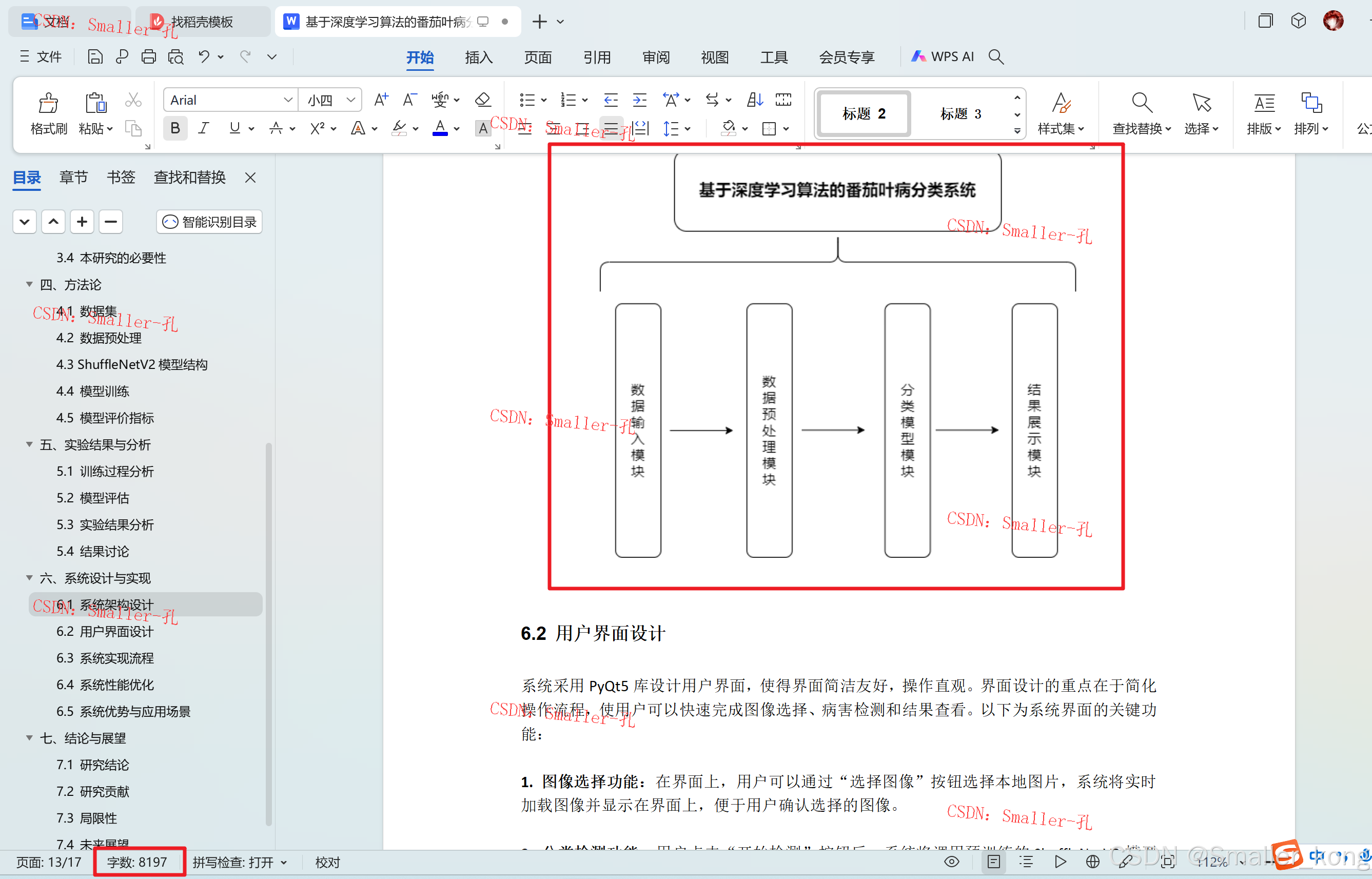Click the clear formatting eraser icon
This screenshot has height=879, width=1372.
pos(483,100)
